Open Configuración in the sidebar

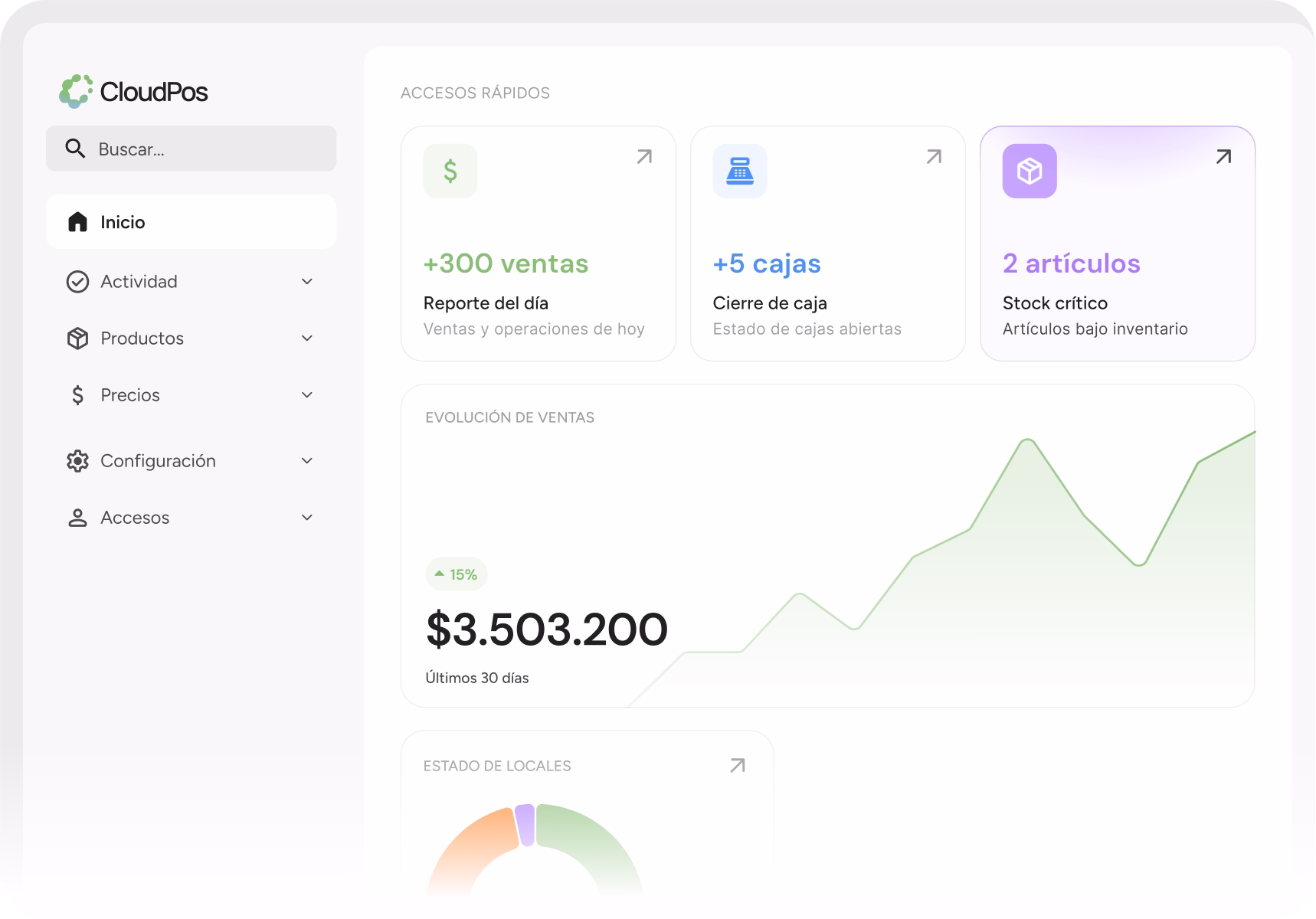pos(192,461)
